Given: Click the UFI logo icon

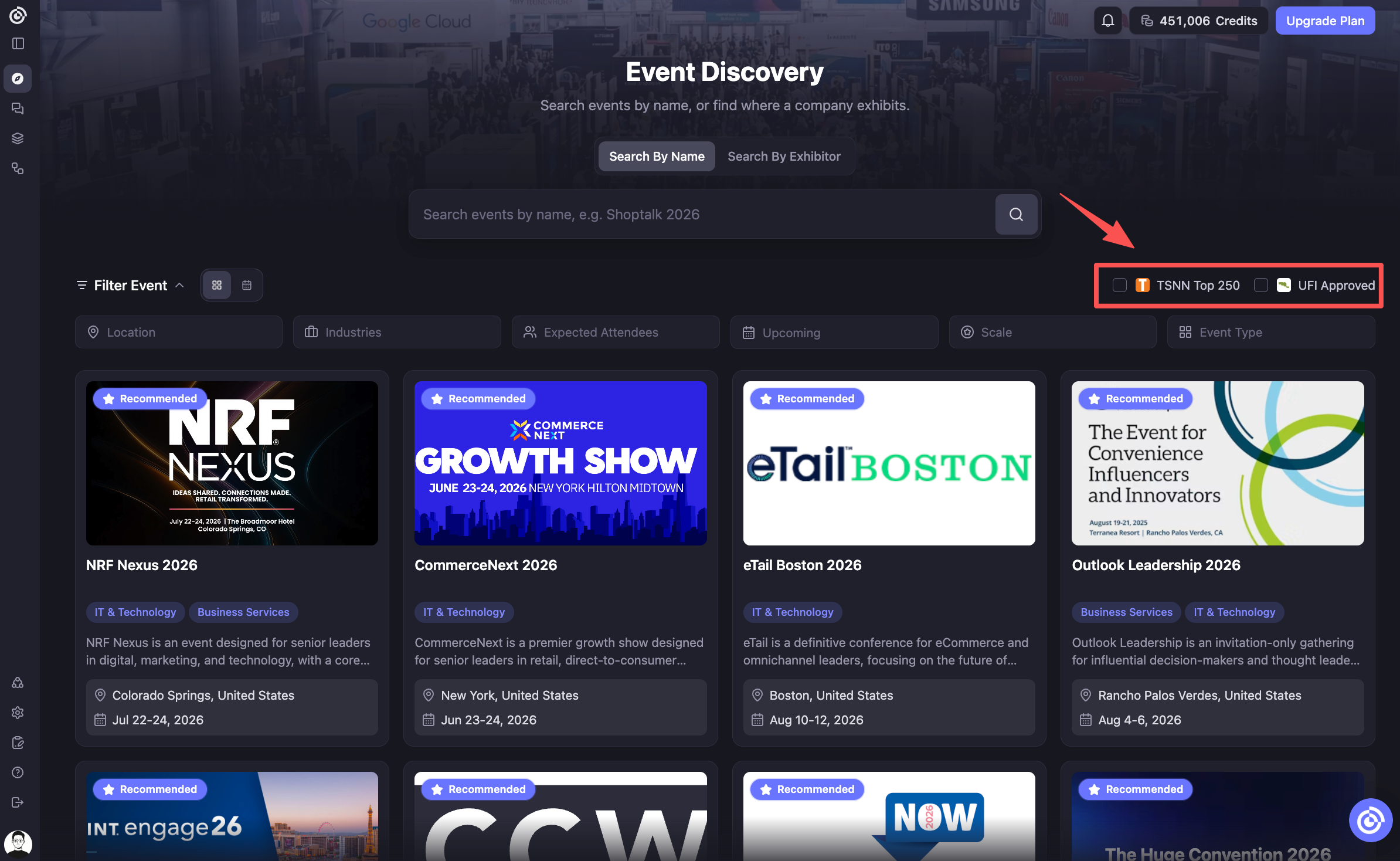Looking at the screenshot, I should coord(1283,286).
